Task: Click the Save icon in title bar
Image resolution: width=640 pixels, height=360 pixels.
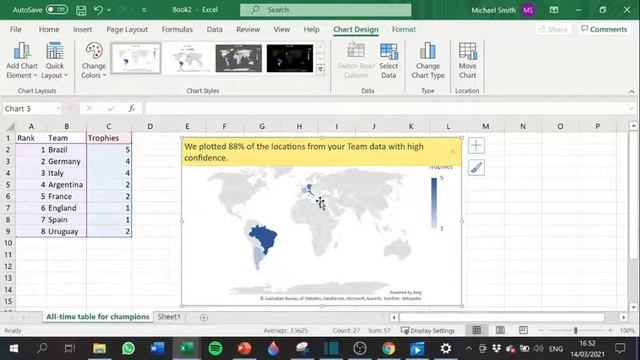Action: tap(81, 10)
